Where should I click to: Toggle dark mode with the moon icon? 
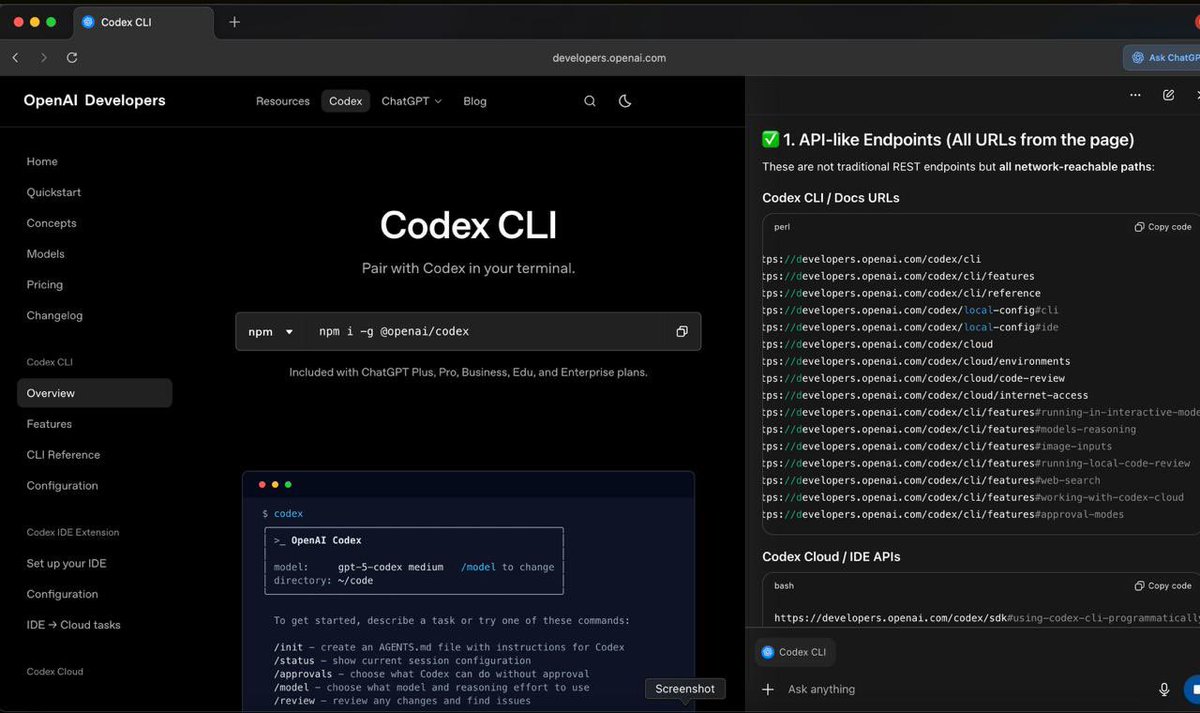pos(625,101)
